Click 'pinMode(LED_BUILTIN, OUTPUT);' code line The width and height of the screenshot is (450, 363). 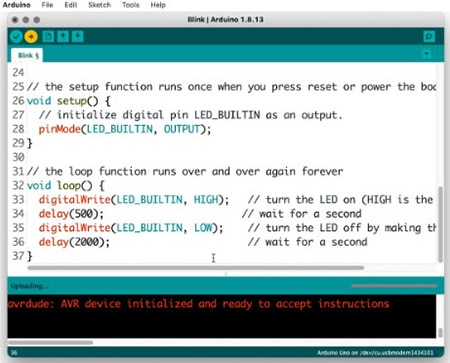tap(125, 129)
